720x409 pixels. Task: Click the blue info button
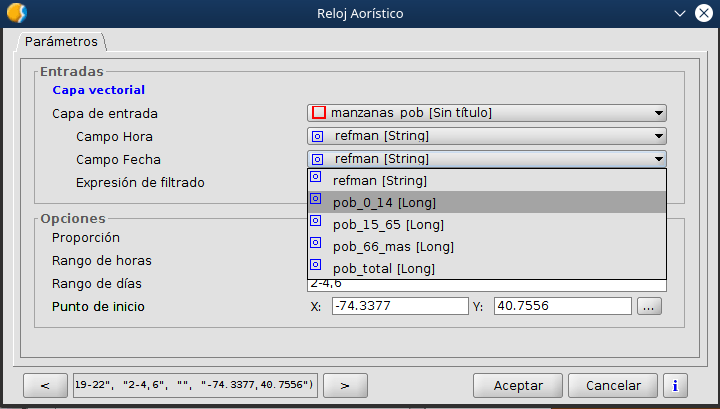[677, 385]
